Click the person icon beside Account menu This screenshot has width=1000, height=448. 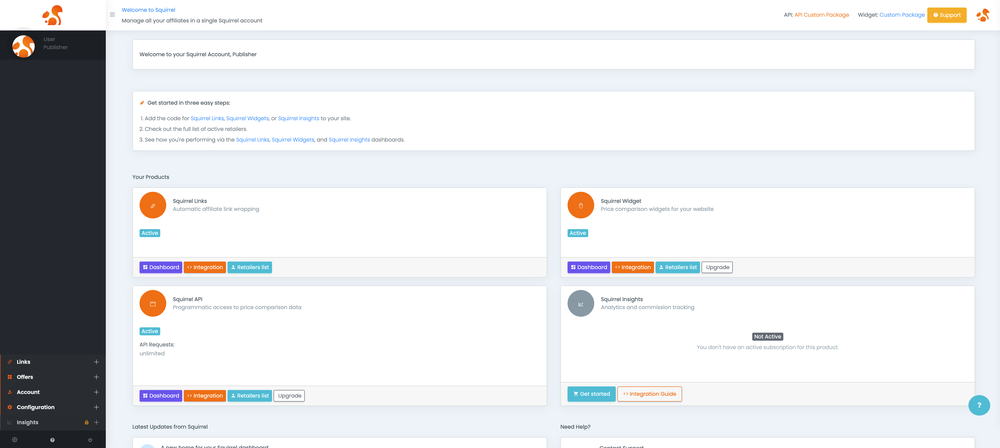click(x=10, y=392)
